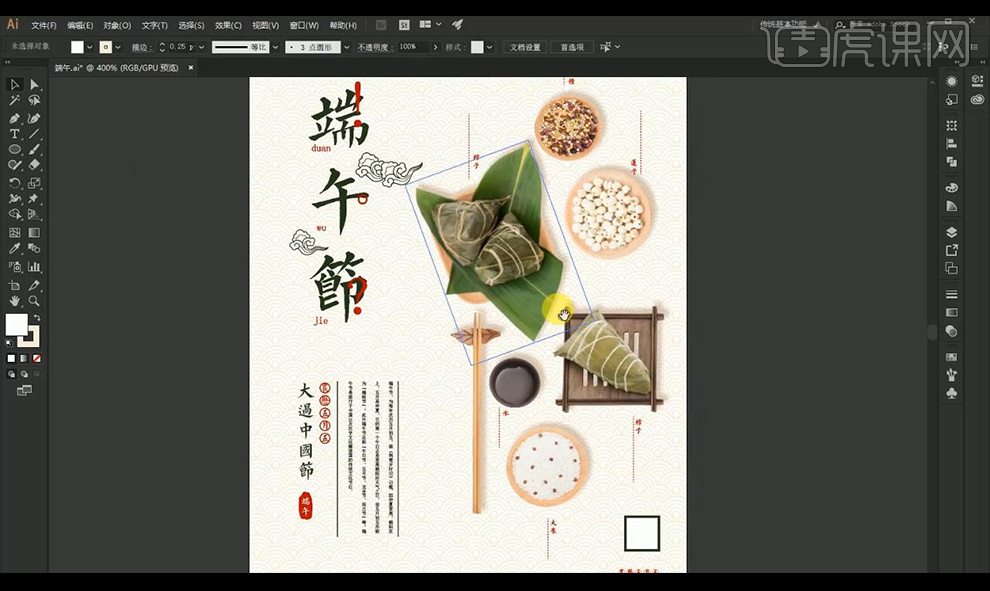Viewport: 990px width, 591px height.
Task: Choose the Type tool
Action: point(15,134)
